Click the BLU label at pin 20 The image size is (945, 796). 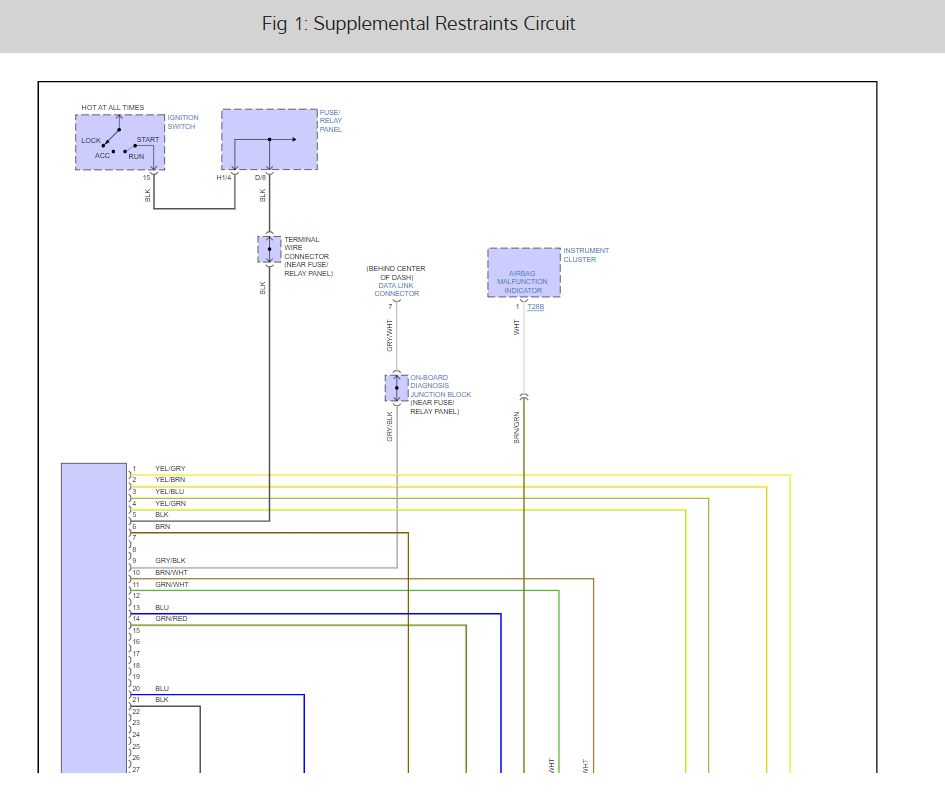pyautogui.click(x=162, y=688)
